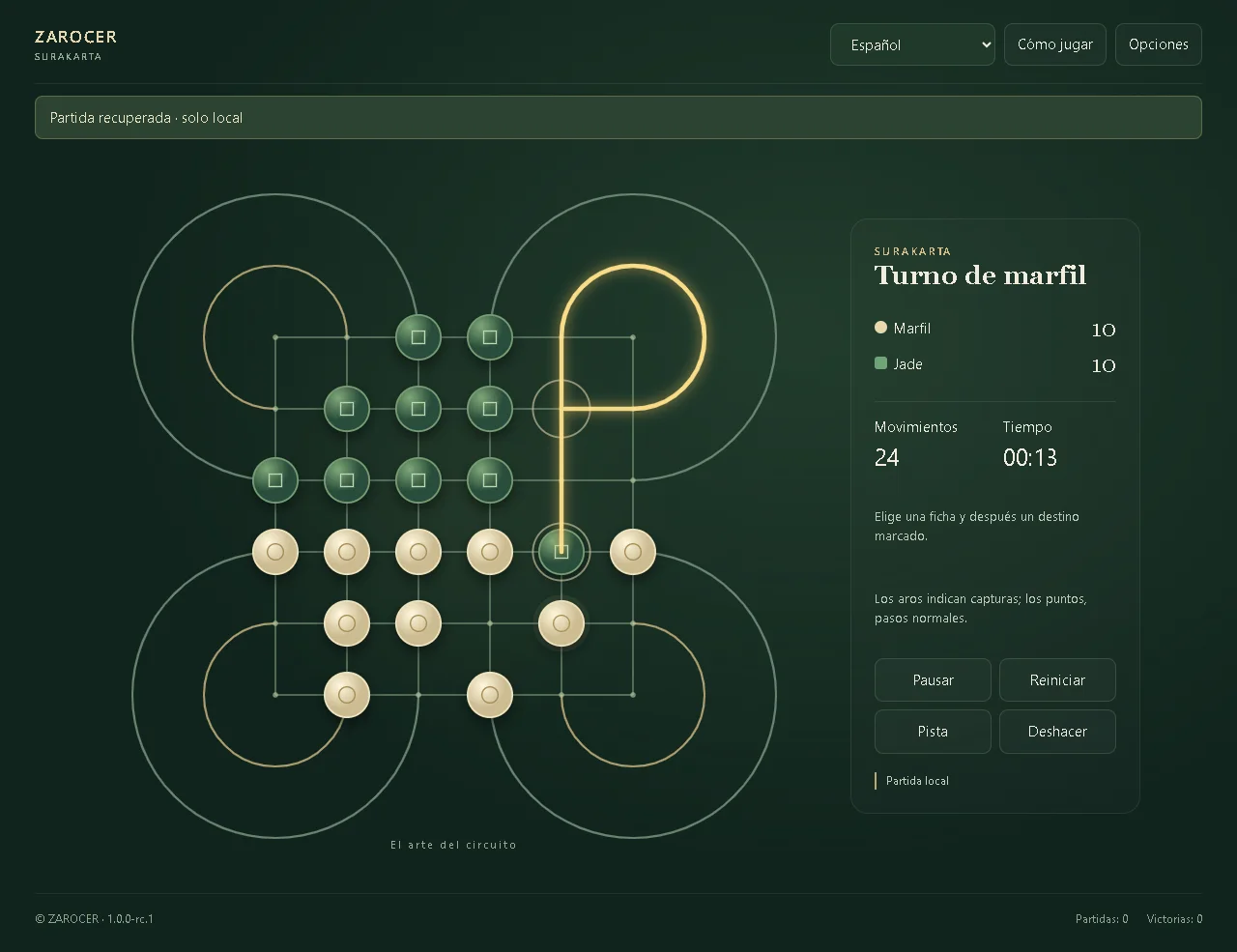Viewport: 1237px width, 952px height.
Task: Choose the leftmost ivory piece in the fourth row
Action: coord(275,552)
